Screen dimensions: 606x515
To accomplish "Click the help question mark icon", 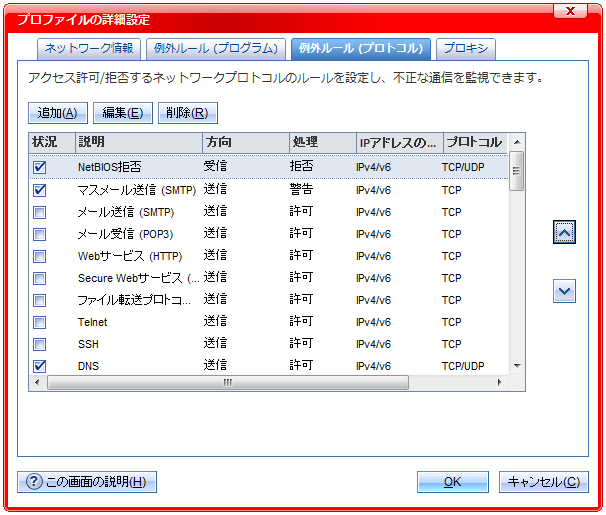I will click(33, 482).
